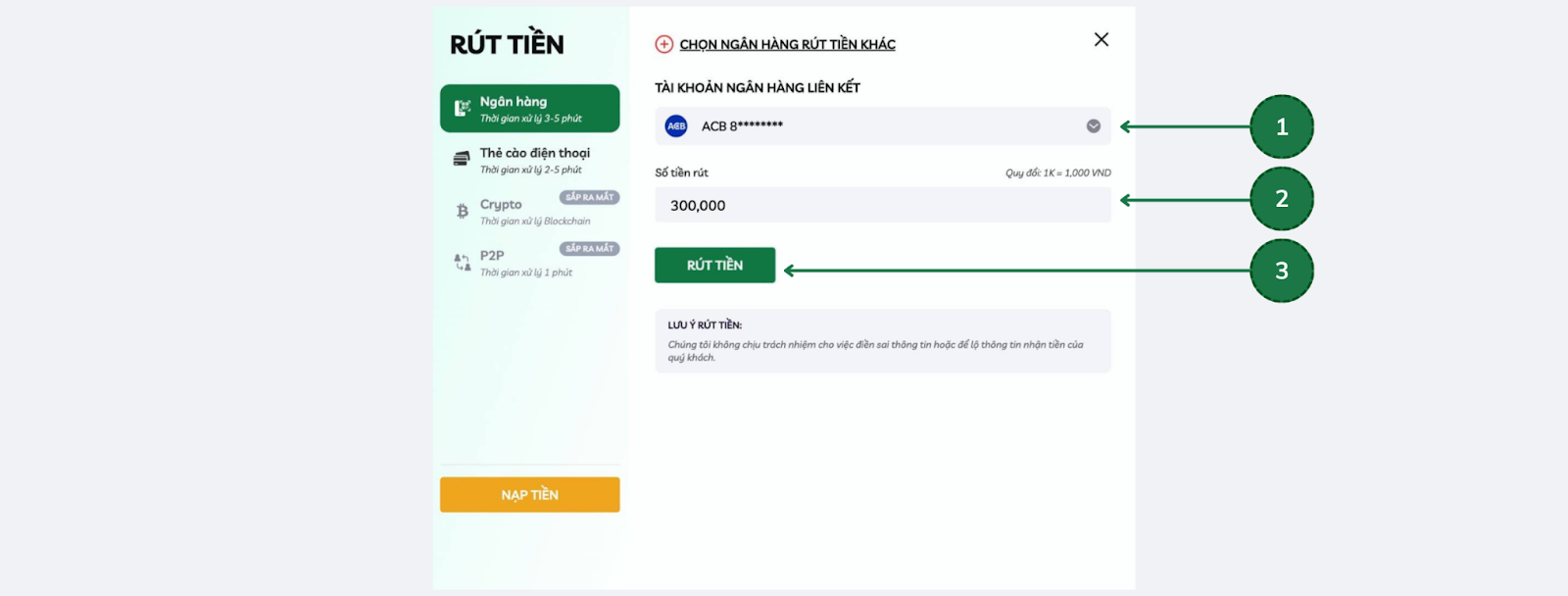
Task: Click the orange NẠP TIỀN button
Action: 529,495
